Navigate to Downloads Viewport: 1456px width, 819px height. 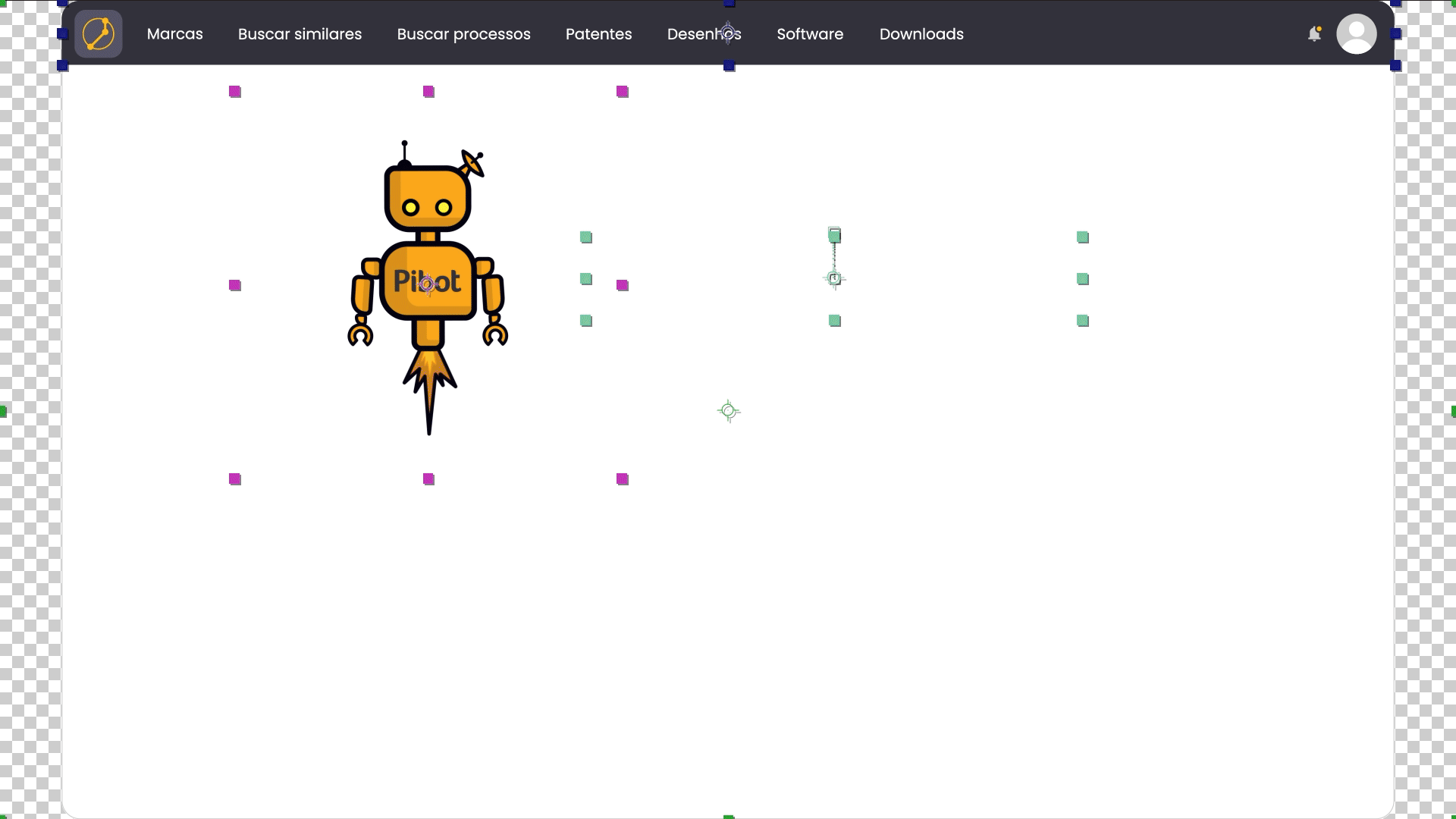tap(921, 34)
